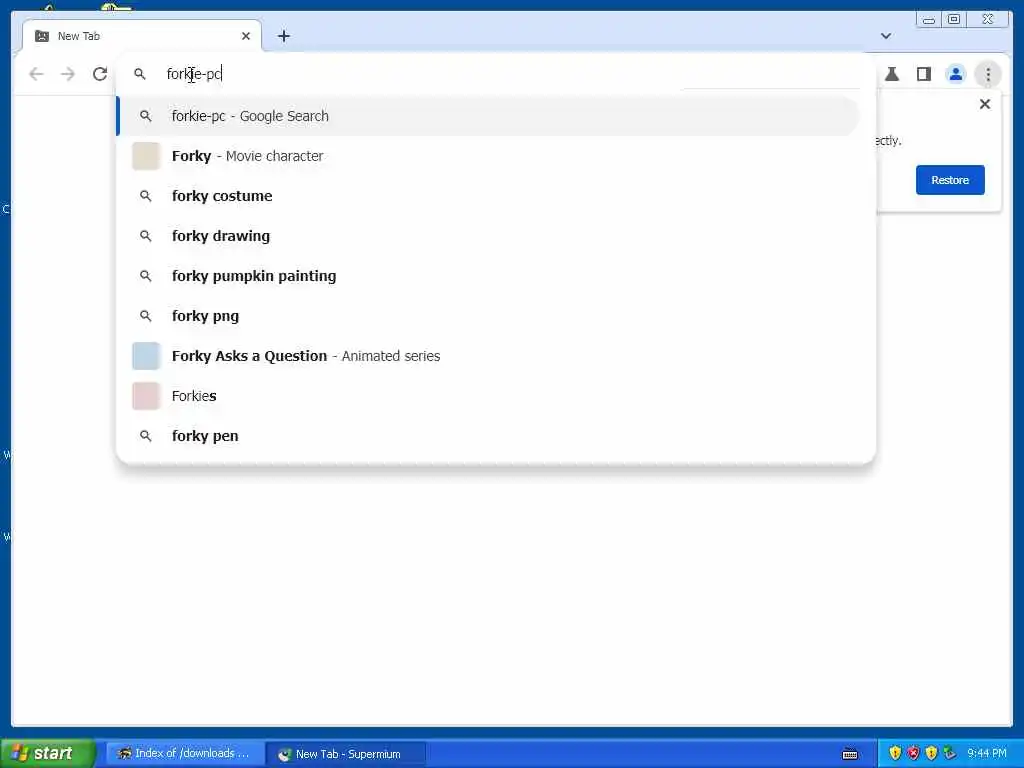Select the New Tab tab
This screenshot has height=768, width=1024.
[x=142, y=36]
